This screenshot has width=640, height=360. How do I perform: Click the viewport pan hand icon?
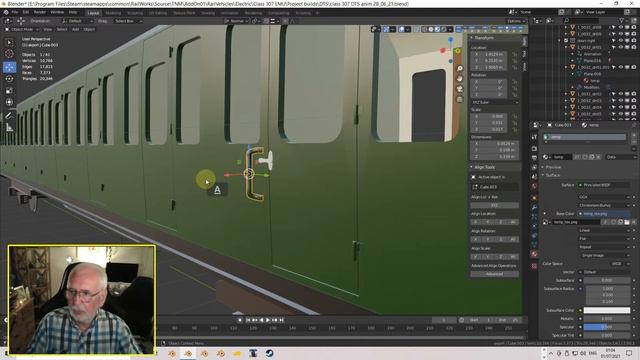(x=460, y=78)
